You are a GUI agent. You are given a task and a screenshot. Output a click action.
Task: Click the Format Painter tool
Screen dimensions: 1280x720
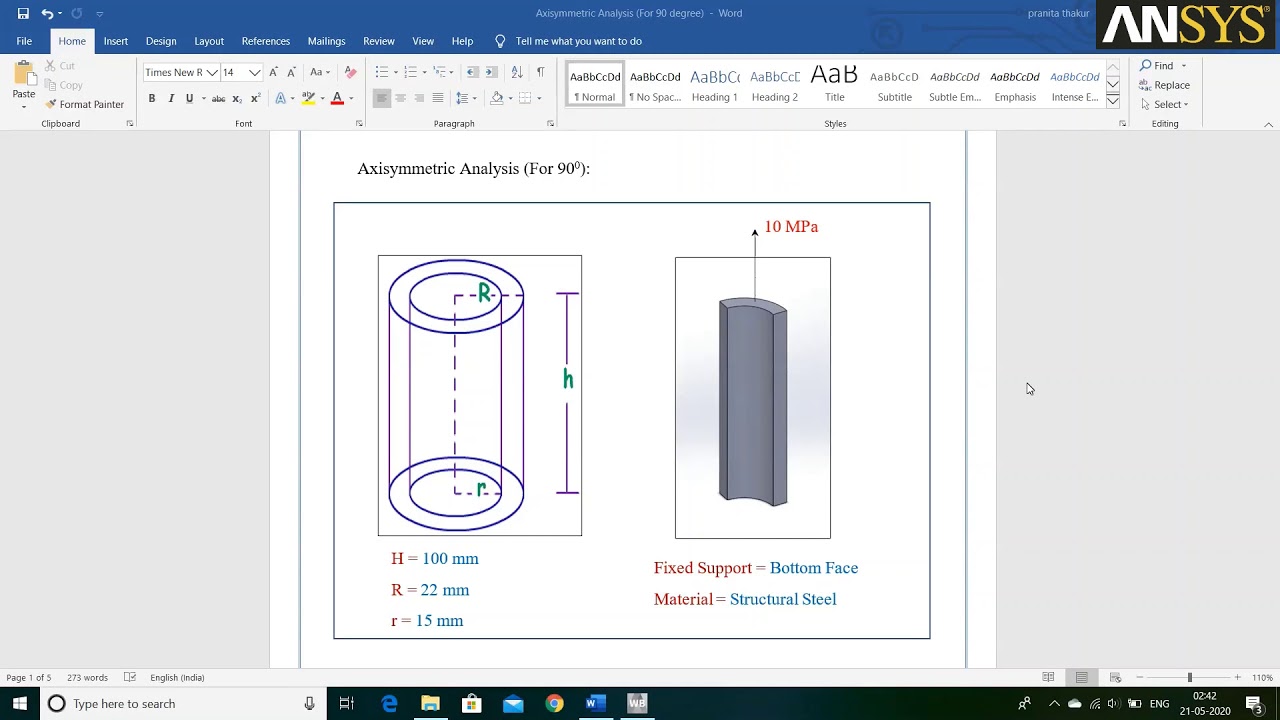(85, 104)
